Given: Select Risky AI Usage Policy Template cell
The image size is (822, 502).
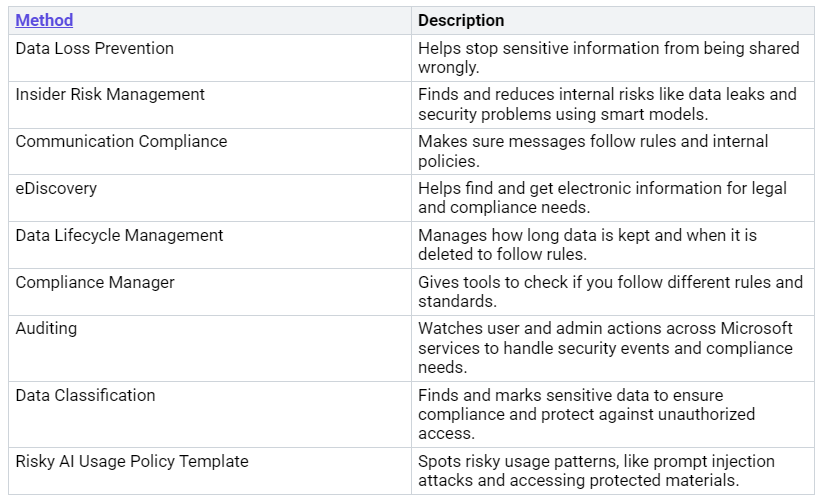Looking at the screenshot, I should pos(132,461).
